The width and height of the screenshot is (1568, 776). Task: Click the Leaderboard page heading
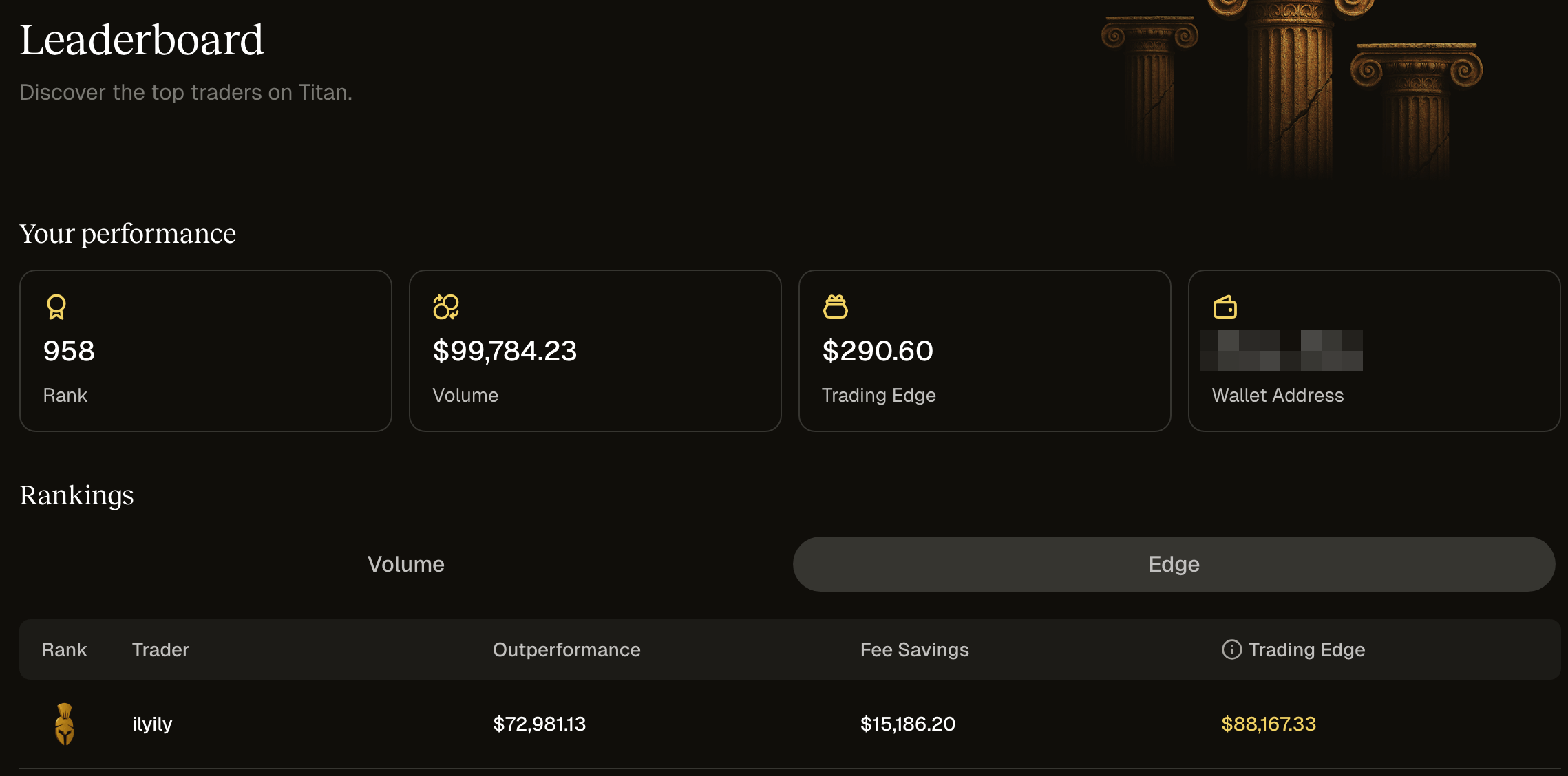point(142,40)
